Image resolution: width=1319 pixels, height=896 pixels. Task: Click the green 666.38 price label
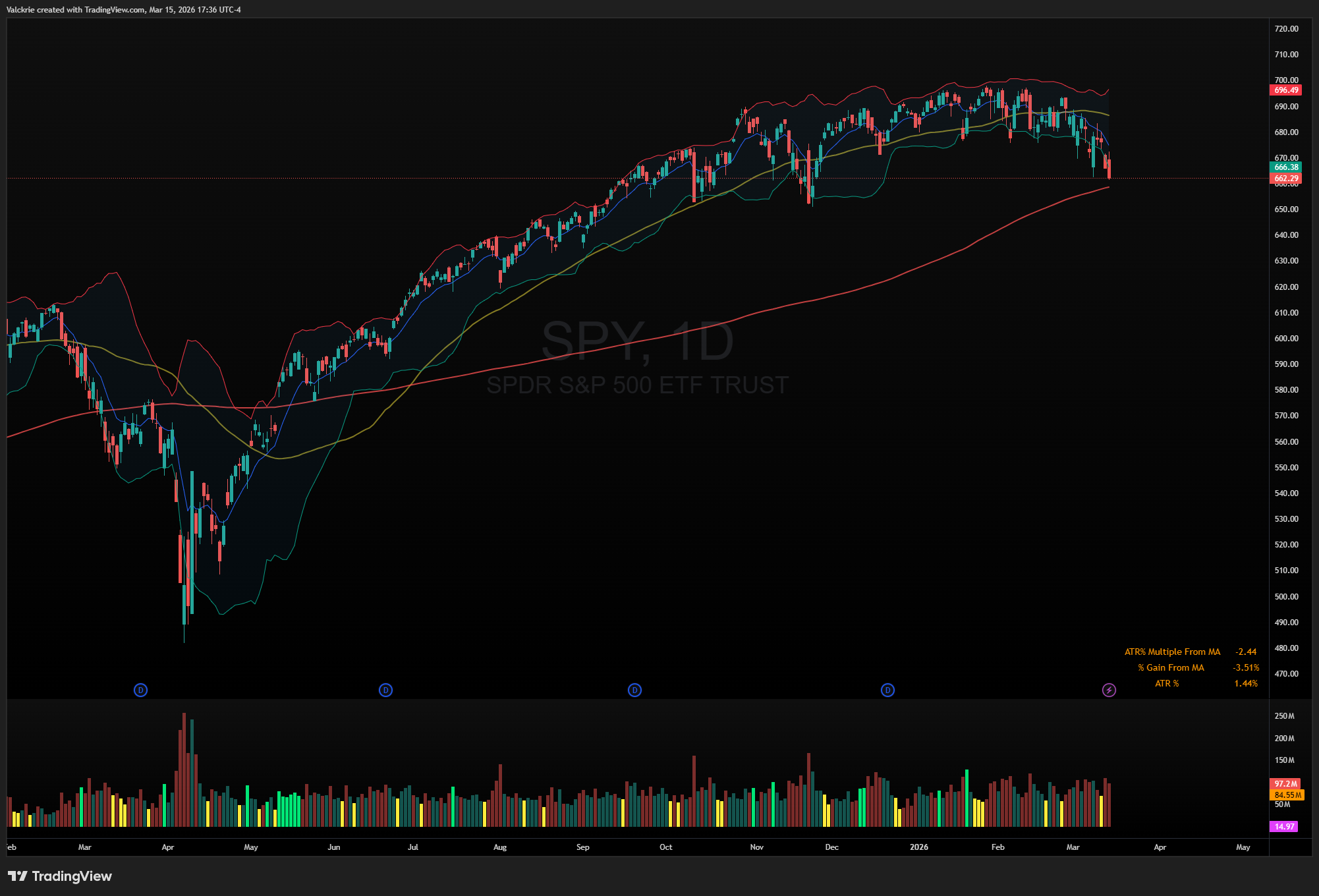pos(1285,167)
